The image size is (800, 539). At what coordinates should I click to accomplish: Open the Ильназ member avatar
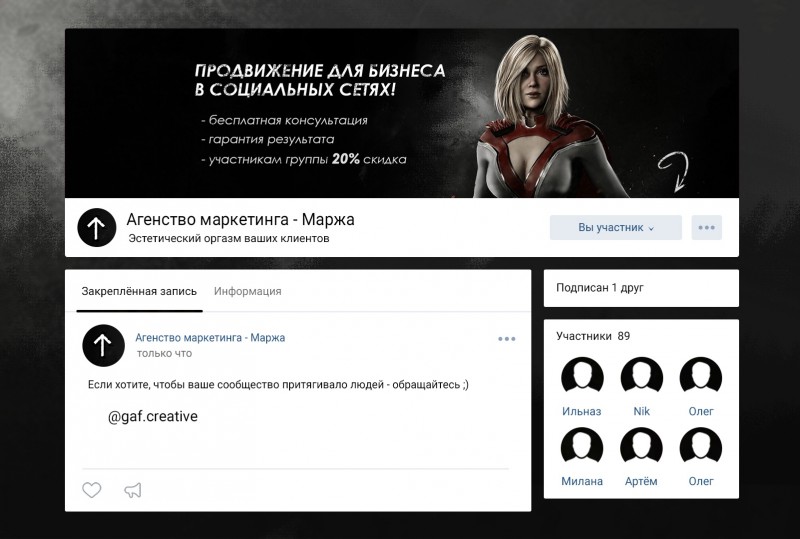click(582, 378)
